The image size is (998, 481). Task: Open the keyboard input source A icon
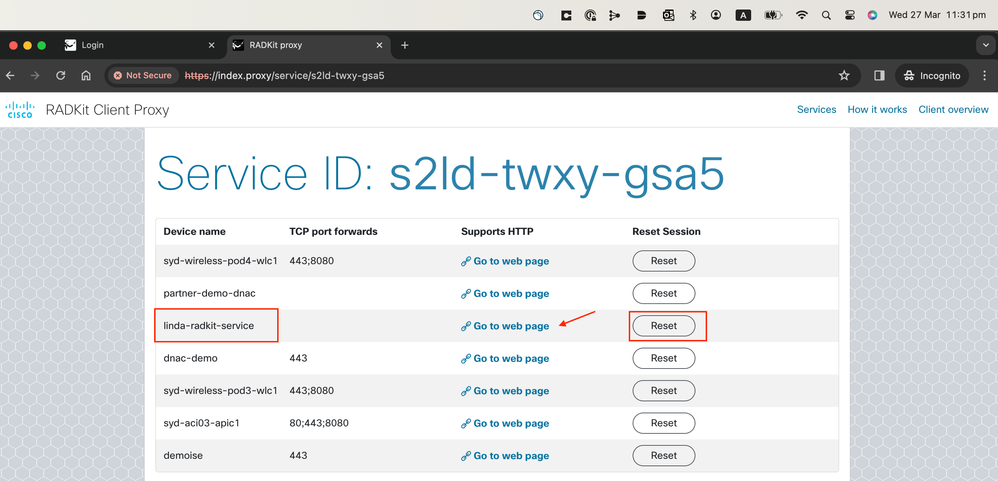743,15
